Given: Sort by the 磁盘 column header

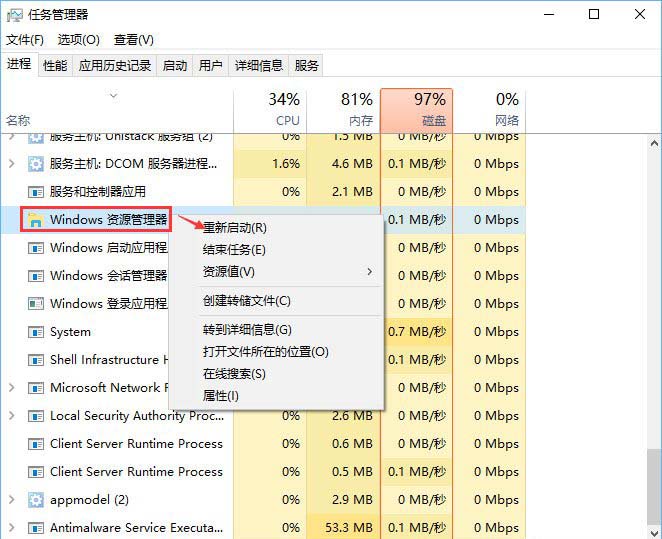Looking at the screenshot, I should point(416,109).
